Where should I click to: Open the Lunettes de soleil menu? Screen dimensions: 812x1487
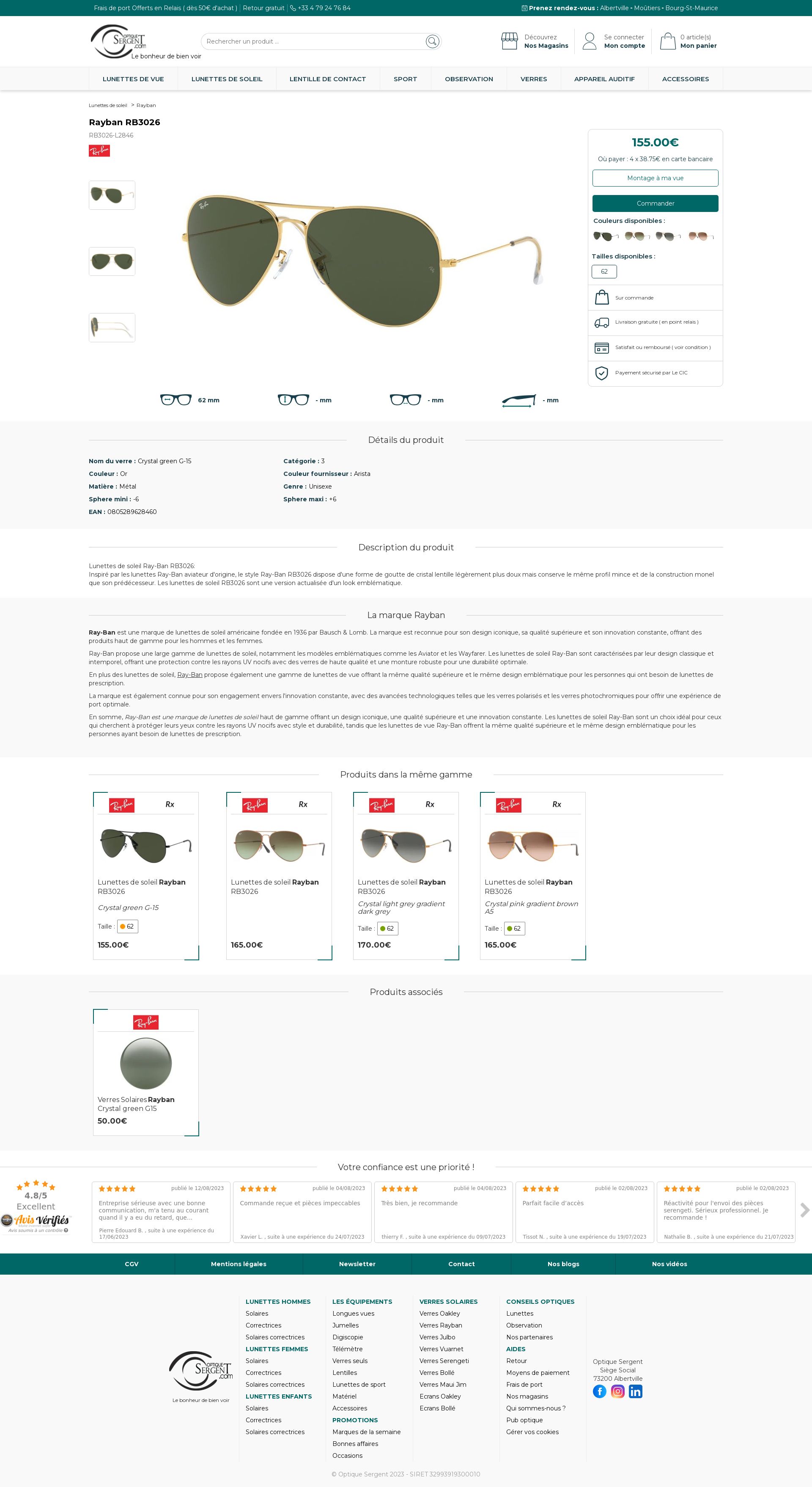[x=227, y=79]
